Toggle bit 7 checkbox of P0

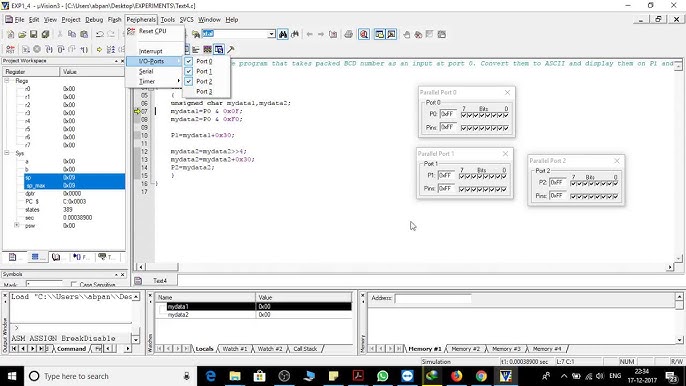point(464,115)
